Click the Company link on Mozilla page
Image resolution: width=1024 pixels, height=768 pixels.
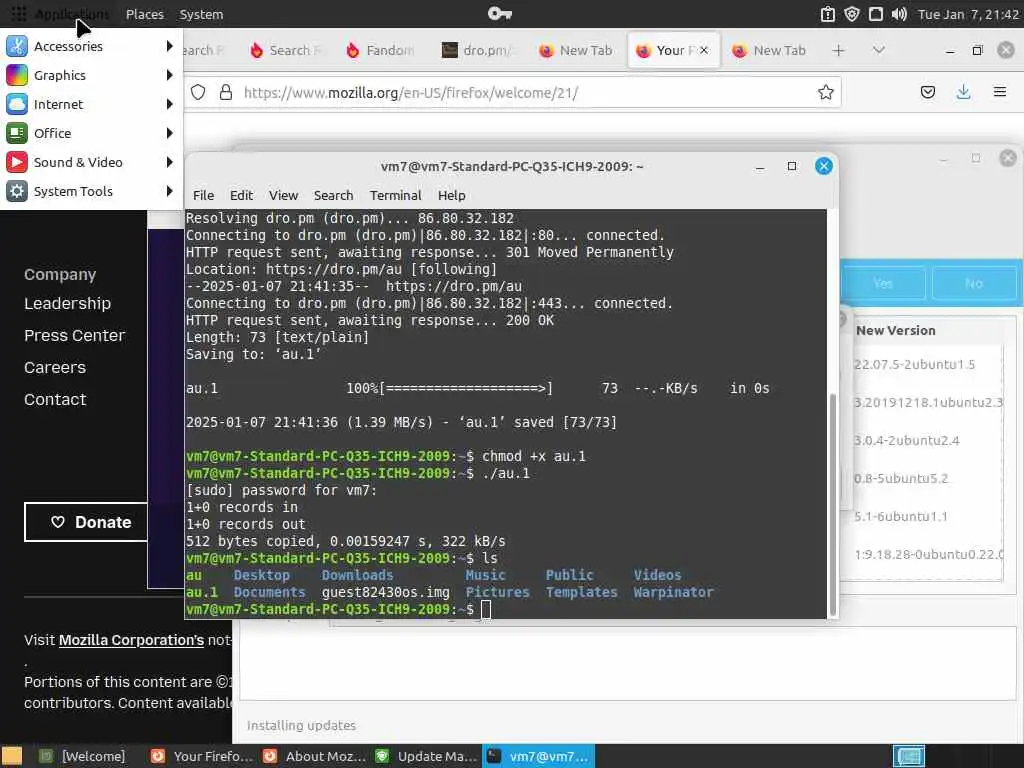coord(60,274)
